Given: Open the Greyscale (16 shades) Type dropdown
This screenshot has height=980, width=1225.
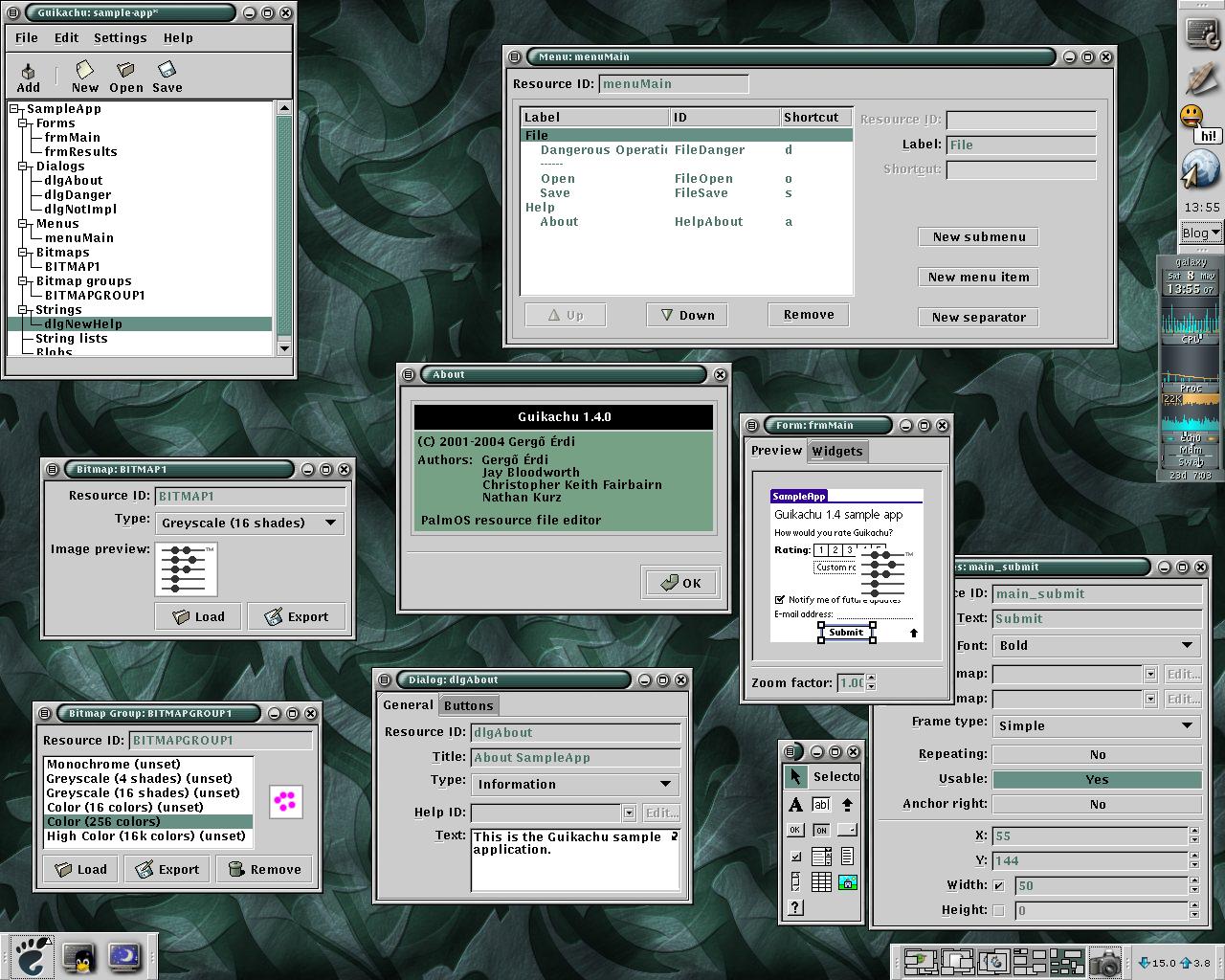Looking at the screenshot, I should click(249, 523).
